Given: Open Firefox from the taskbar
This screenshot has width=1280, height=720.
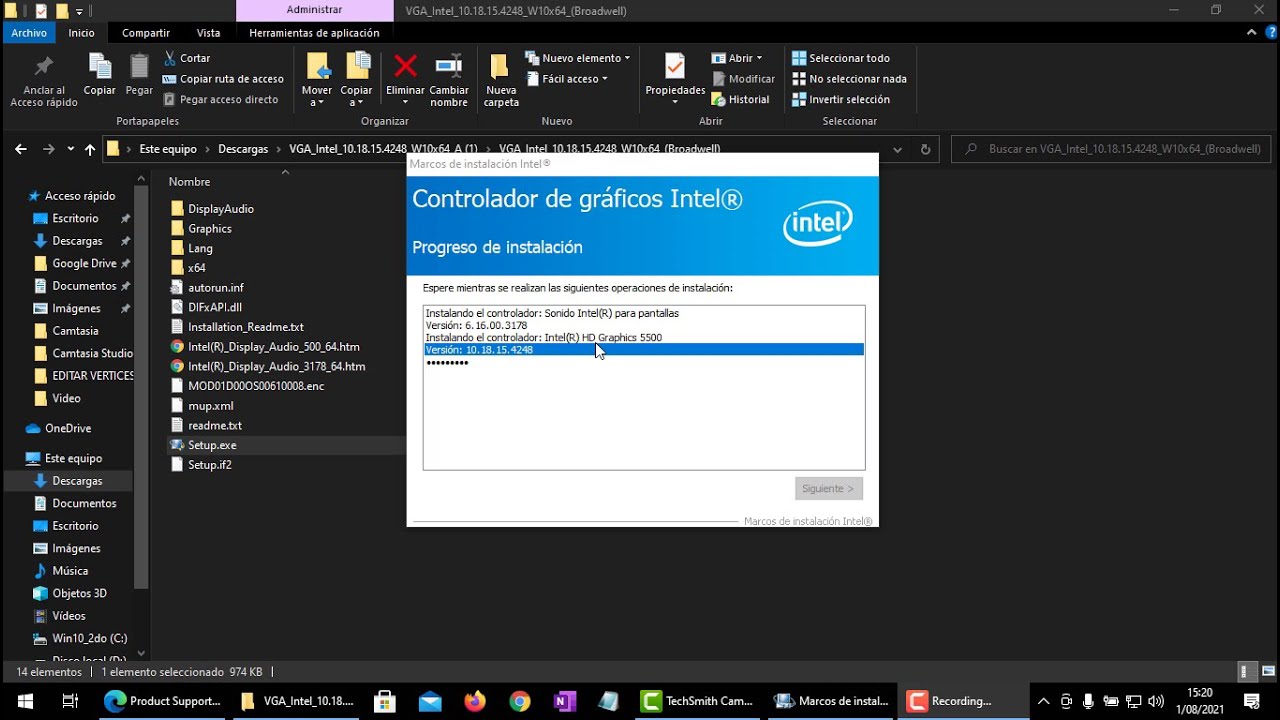Looking at the screenshot, I should [x=474, y=701].
